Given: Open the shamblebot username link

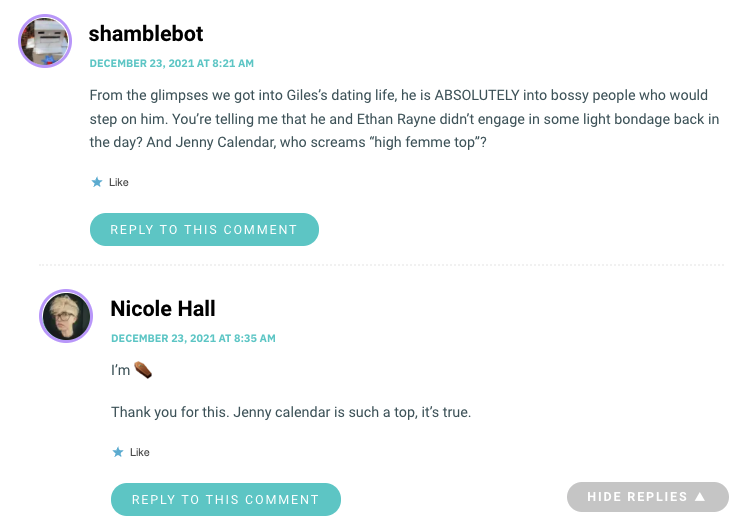Looking at the screenshot, I should tap(146, 34).
